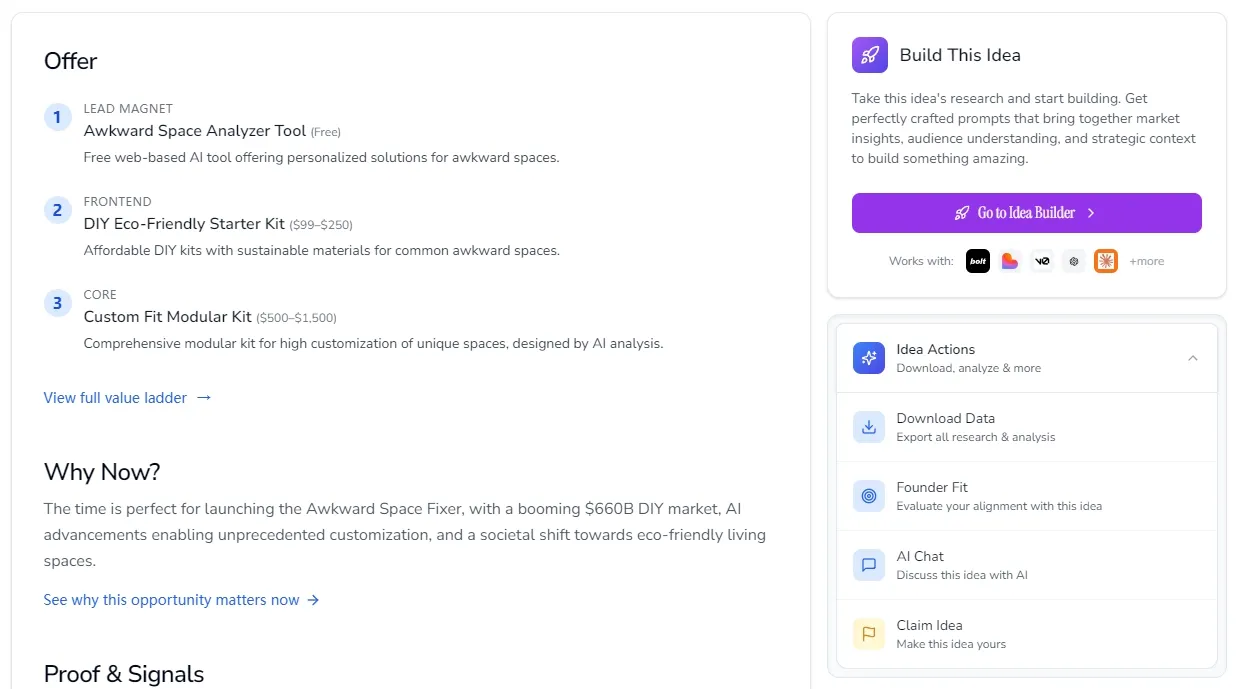The height and width of the screenshot is (689, 1246).
Task: Click the Build This Idea heading
Action: [960, 55]
